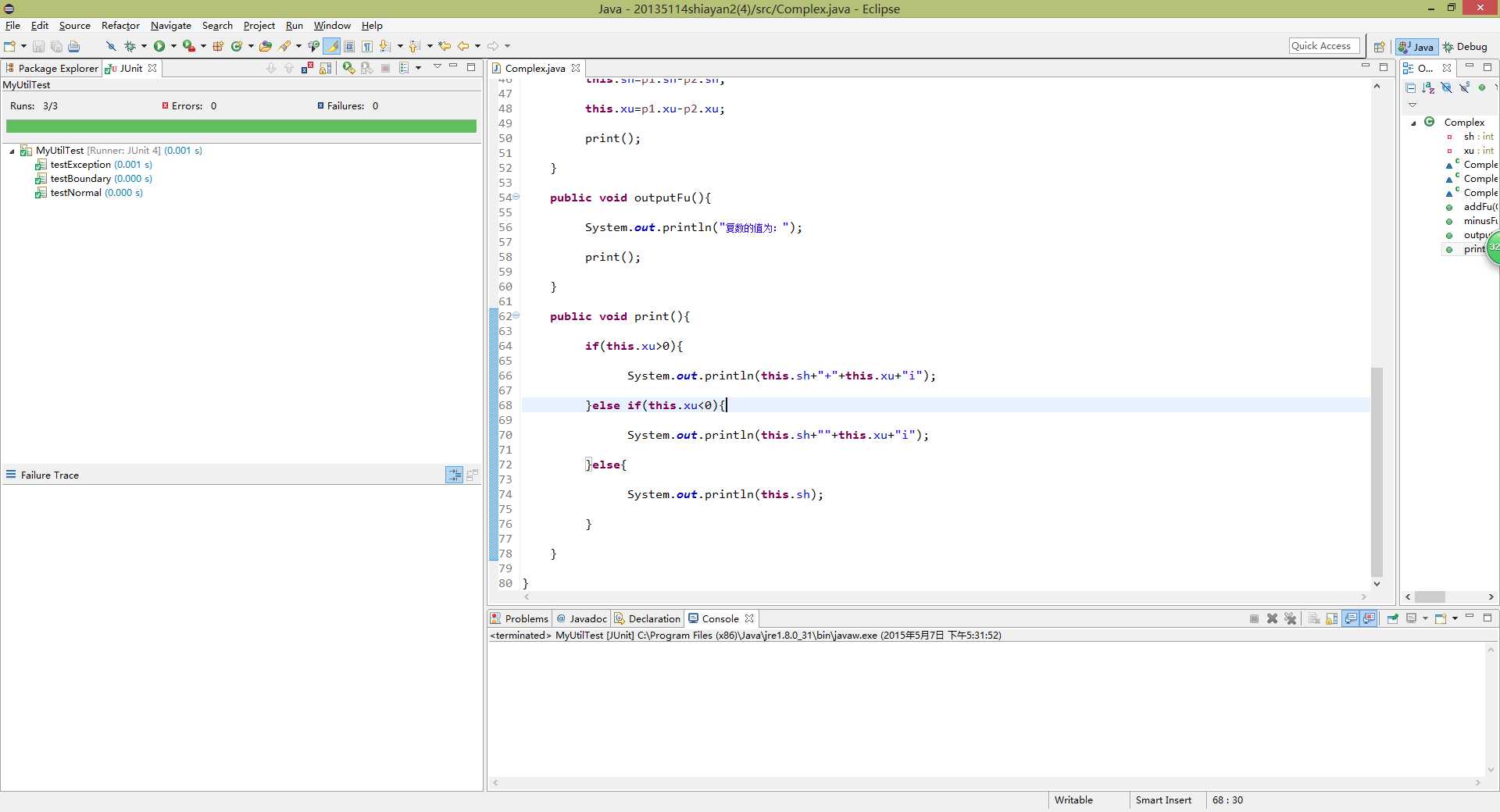Click the green Run button icon
Image resolution: width=1500 pixels, height=812 pixels.
[x=159, y=46]
